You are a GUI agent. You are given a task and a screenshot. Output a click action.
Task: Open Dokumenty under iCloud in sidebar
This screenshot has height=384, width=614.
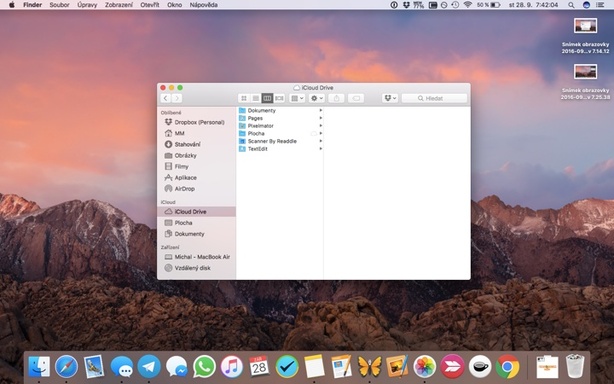click(x=196, y=234)
